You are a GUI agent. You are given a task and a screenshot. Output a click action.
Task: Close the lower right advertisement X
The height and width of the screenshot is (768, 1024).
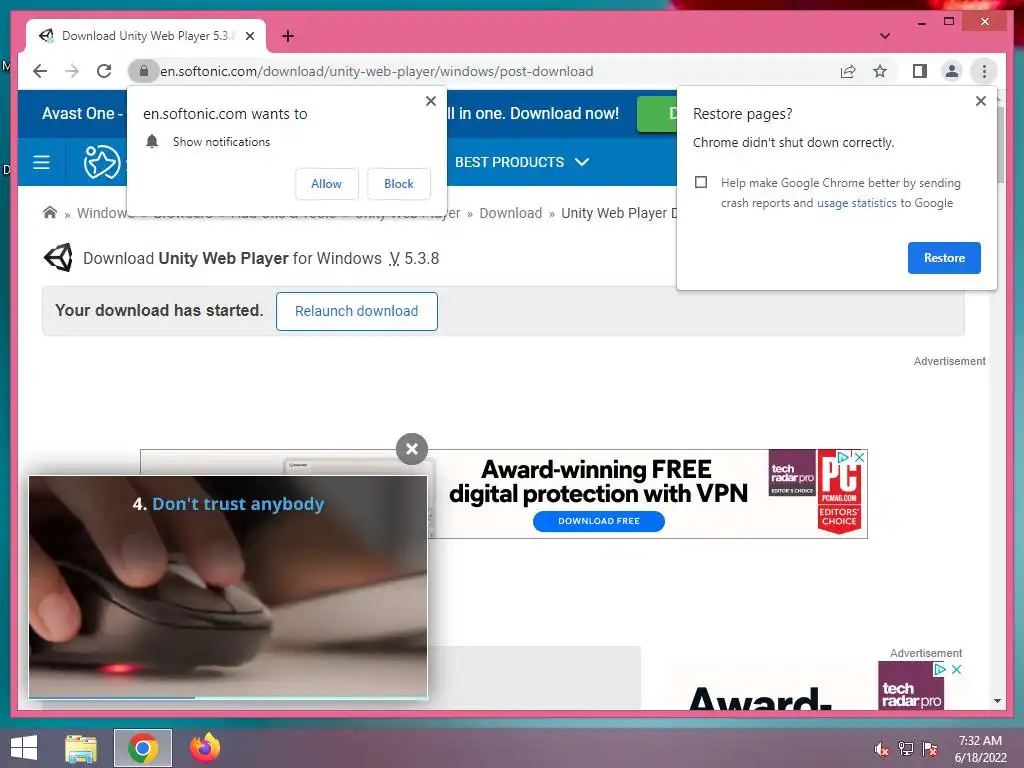(956, 669)
